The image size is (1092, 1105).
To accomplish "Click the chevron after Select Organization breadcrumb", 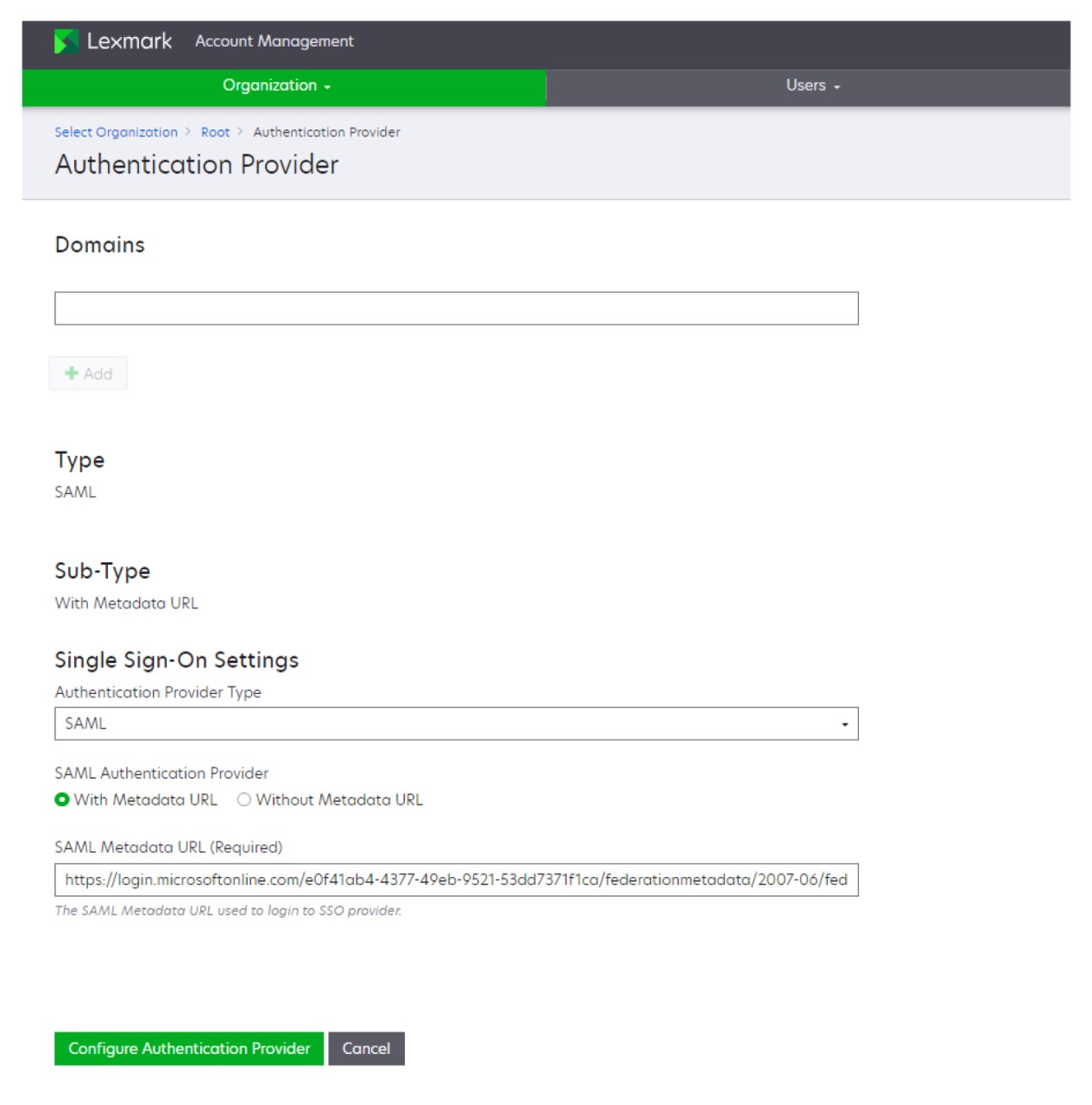I will coord(188,132).
